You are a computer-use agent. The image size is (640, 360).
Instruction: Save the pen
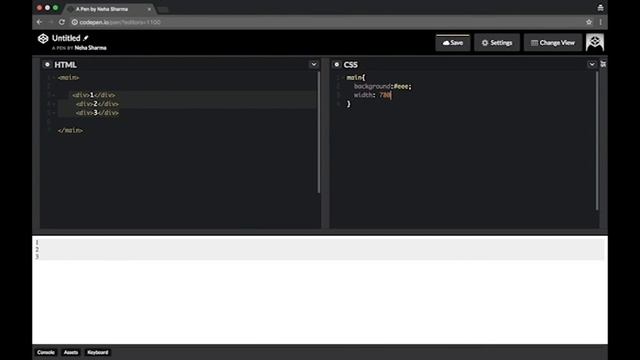coord(453,43)
